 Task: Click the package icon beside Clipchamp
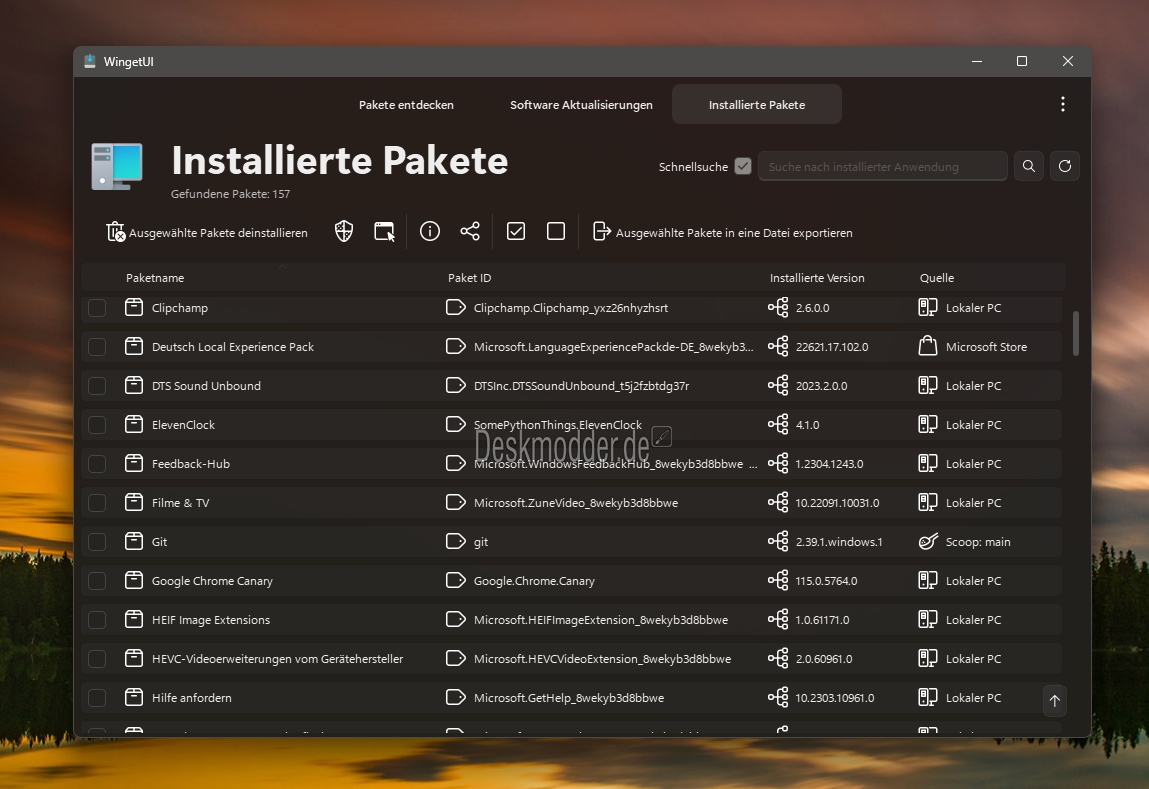pos(133,307)
